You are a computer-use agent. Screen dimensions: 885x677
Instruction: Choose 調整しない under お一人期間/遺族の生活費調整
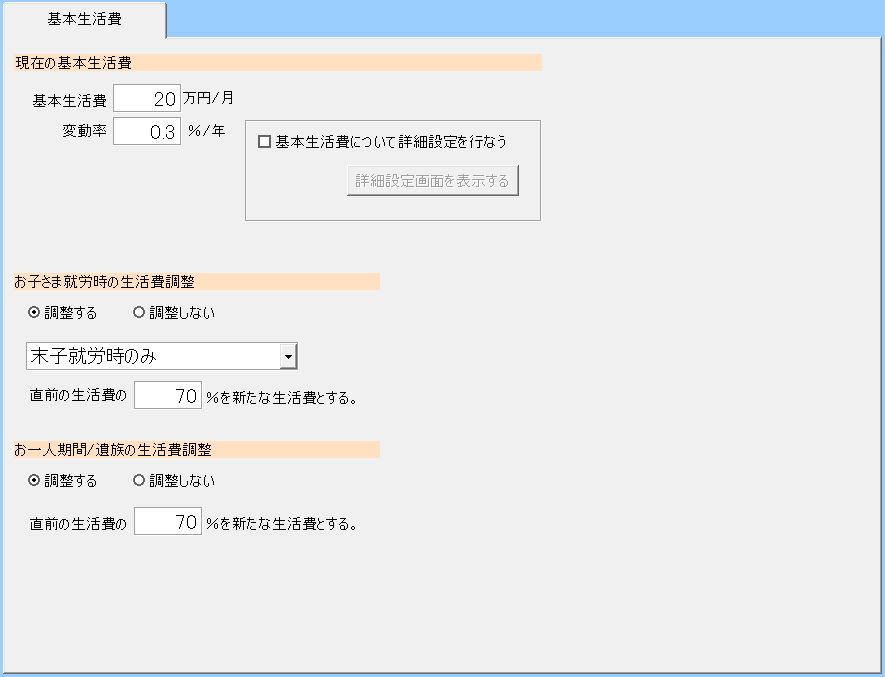coord(139,481)
